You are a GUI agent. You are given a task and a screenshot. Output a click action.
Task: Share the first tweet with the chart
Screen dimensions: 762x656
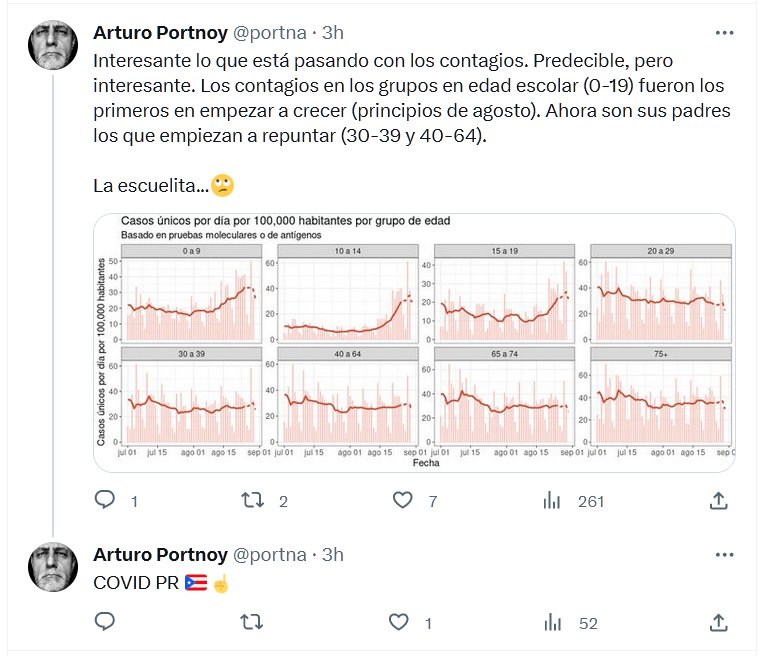[x=718, y=500]
